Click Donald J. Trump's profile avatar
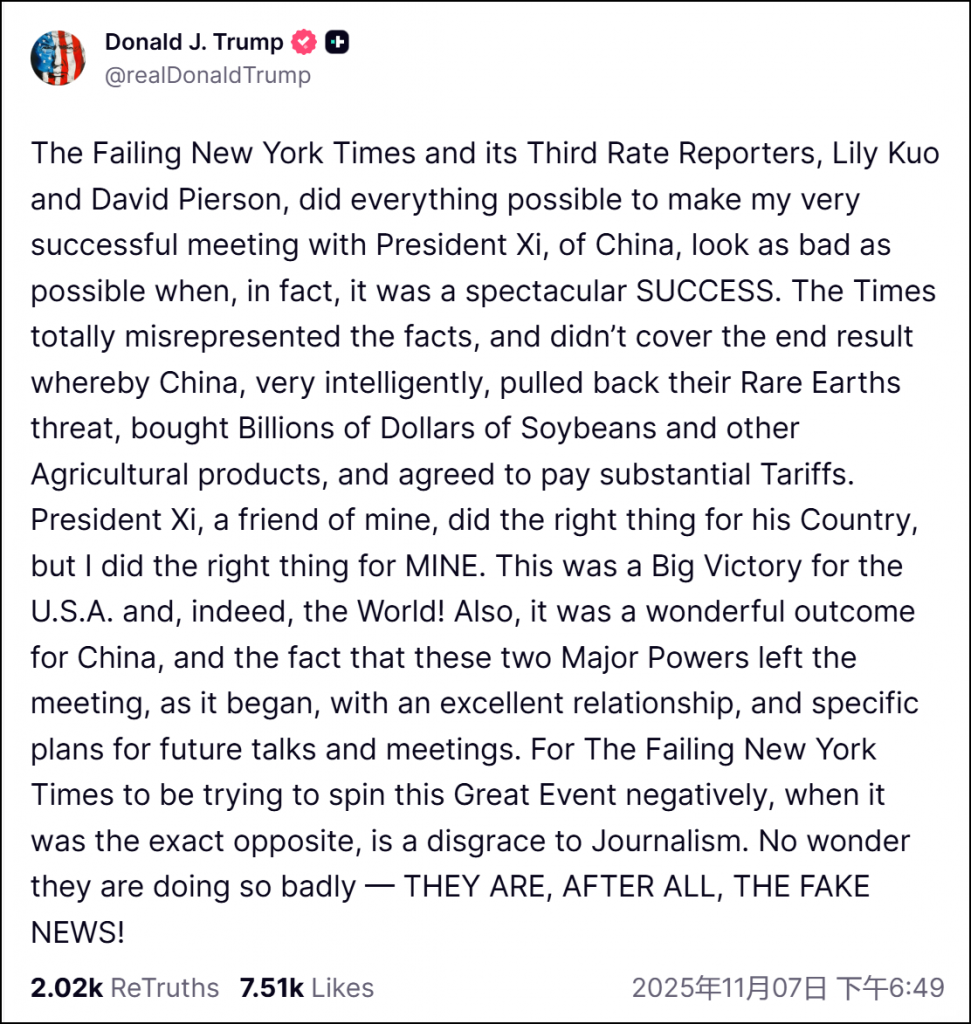Viewport: 971px width, 1024px height. pyautogui.click(x=58, y=58)
